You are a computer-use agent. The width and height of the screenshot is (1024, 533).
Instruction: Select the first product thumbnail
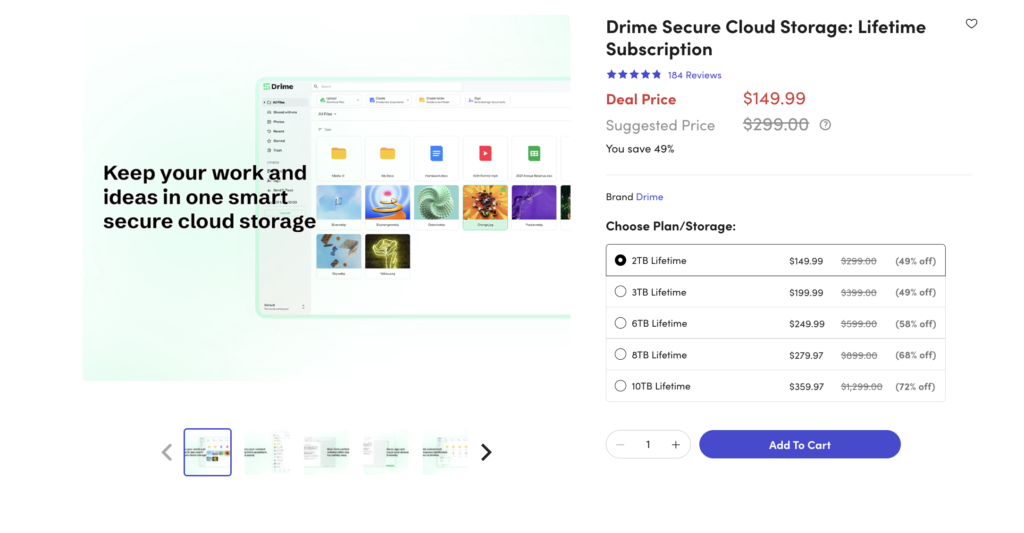point(208,452)
